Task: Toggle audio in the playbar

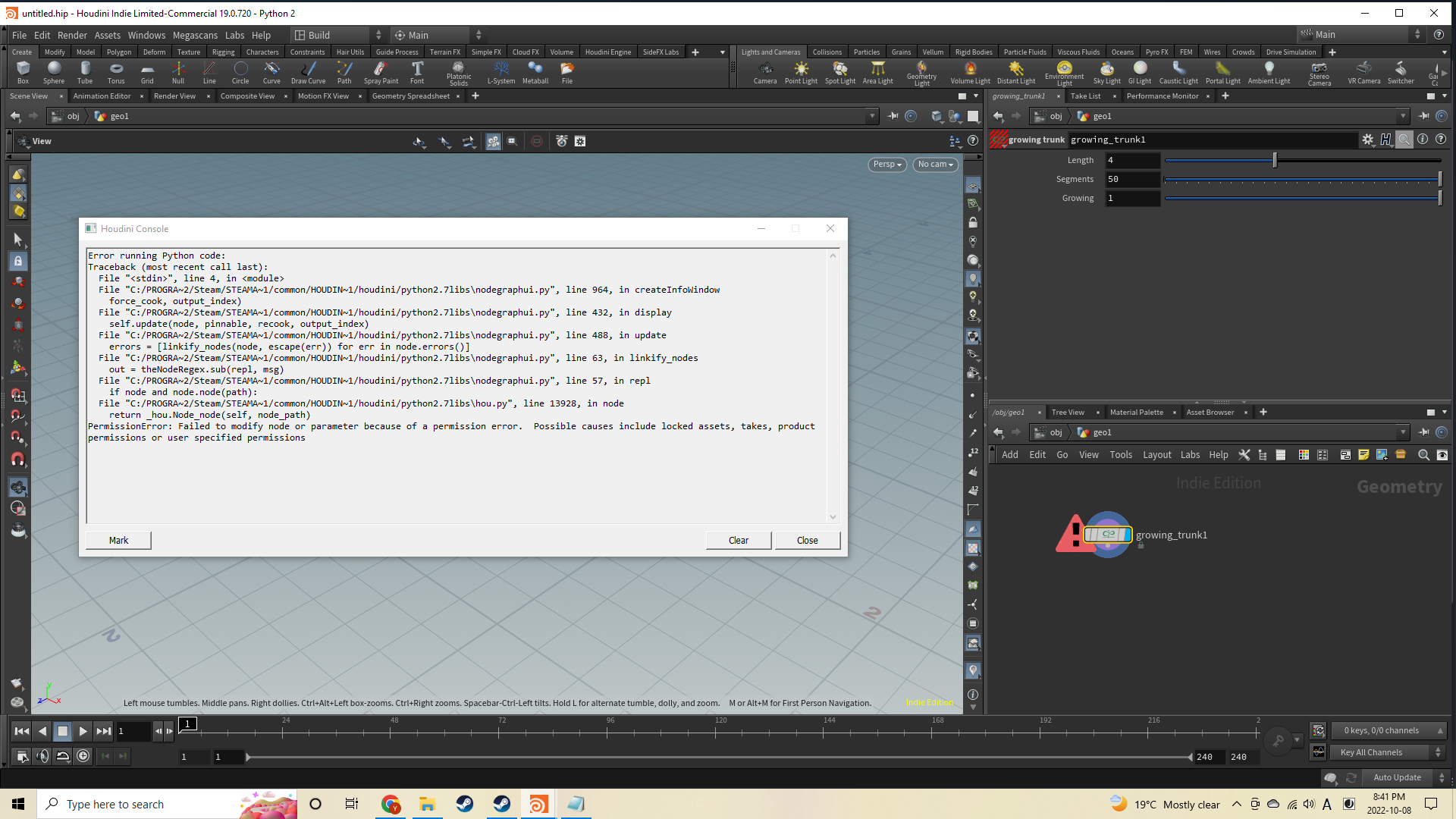Action: coord(42,756)
